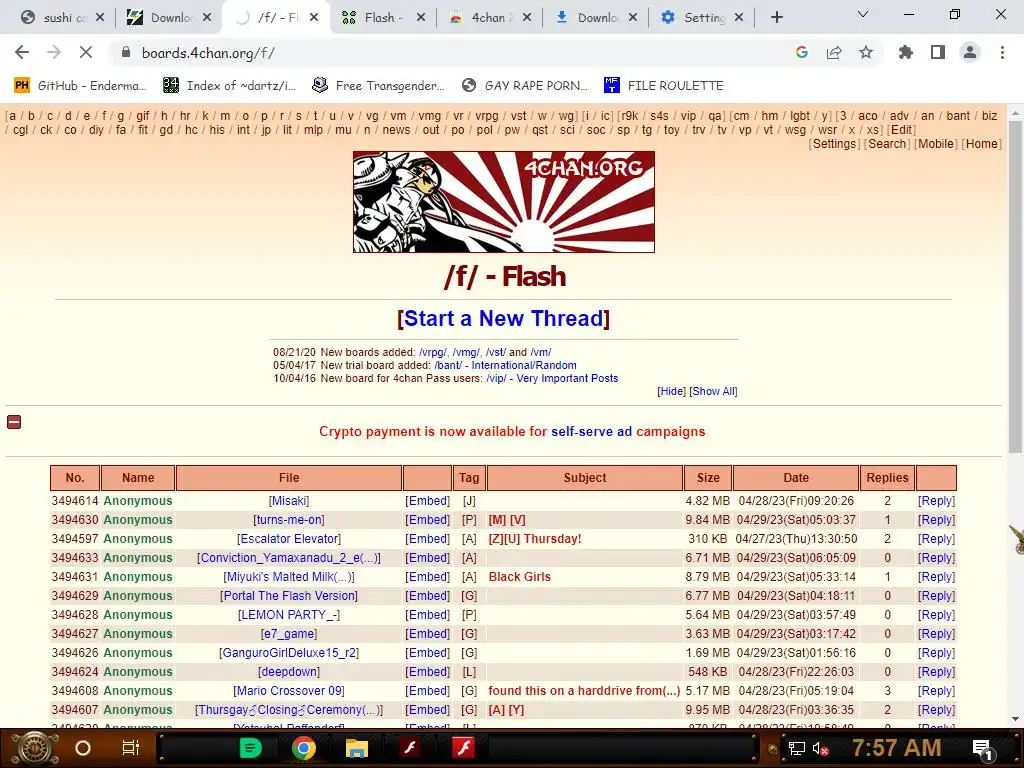1024x768 pixels.
Task: Stop loading the page with X button
Action: tap(86, 52)
